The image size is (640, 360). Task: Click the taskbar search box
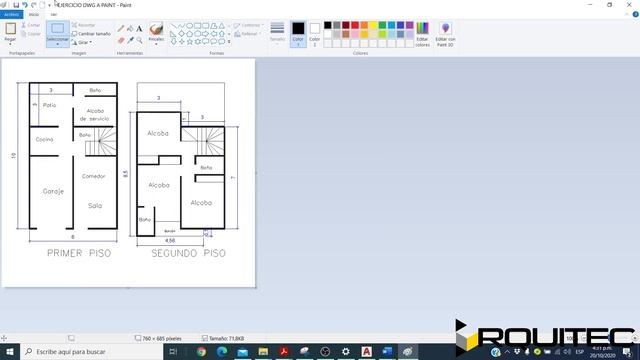tap(91, 351)
